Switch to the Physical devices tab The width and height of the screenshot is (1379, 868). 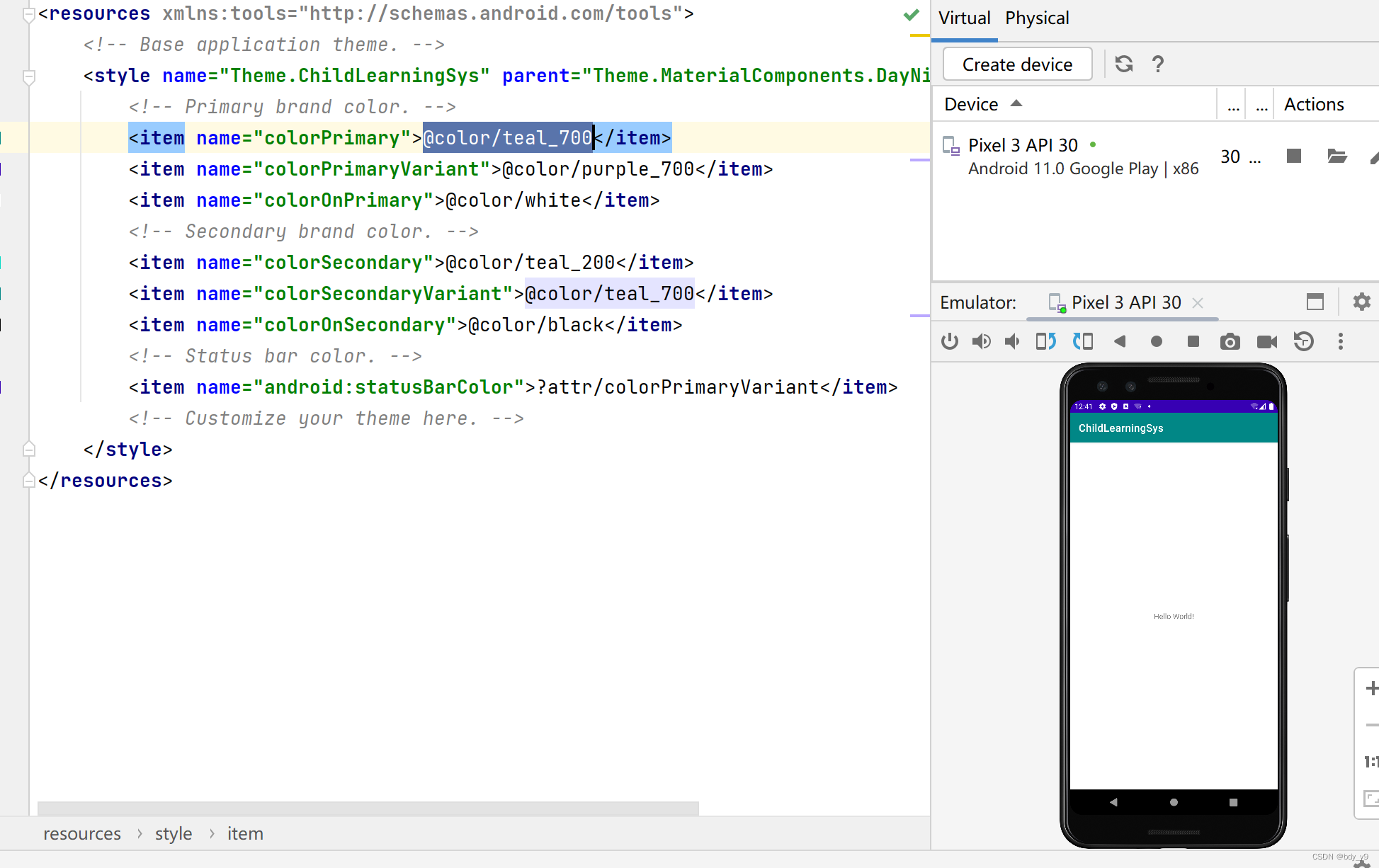(x=1037, y=18)
